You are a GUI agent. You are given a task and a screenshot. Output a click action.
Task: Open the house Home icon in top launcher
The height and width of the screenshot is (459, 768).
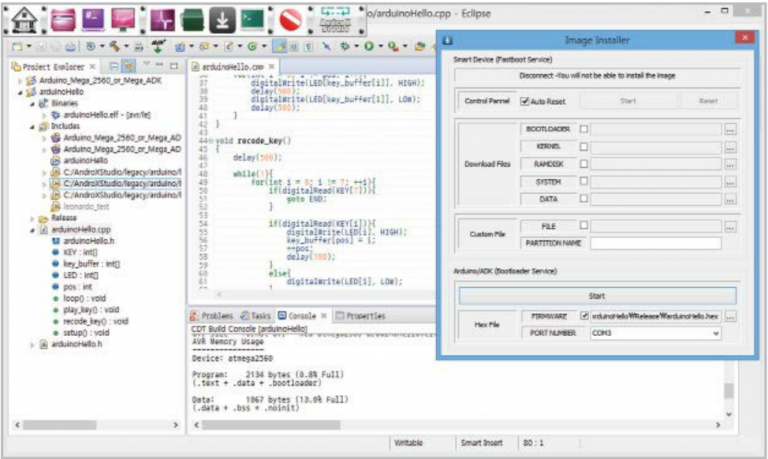tap(24, 20)
